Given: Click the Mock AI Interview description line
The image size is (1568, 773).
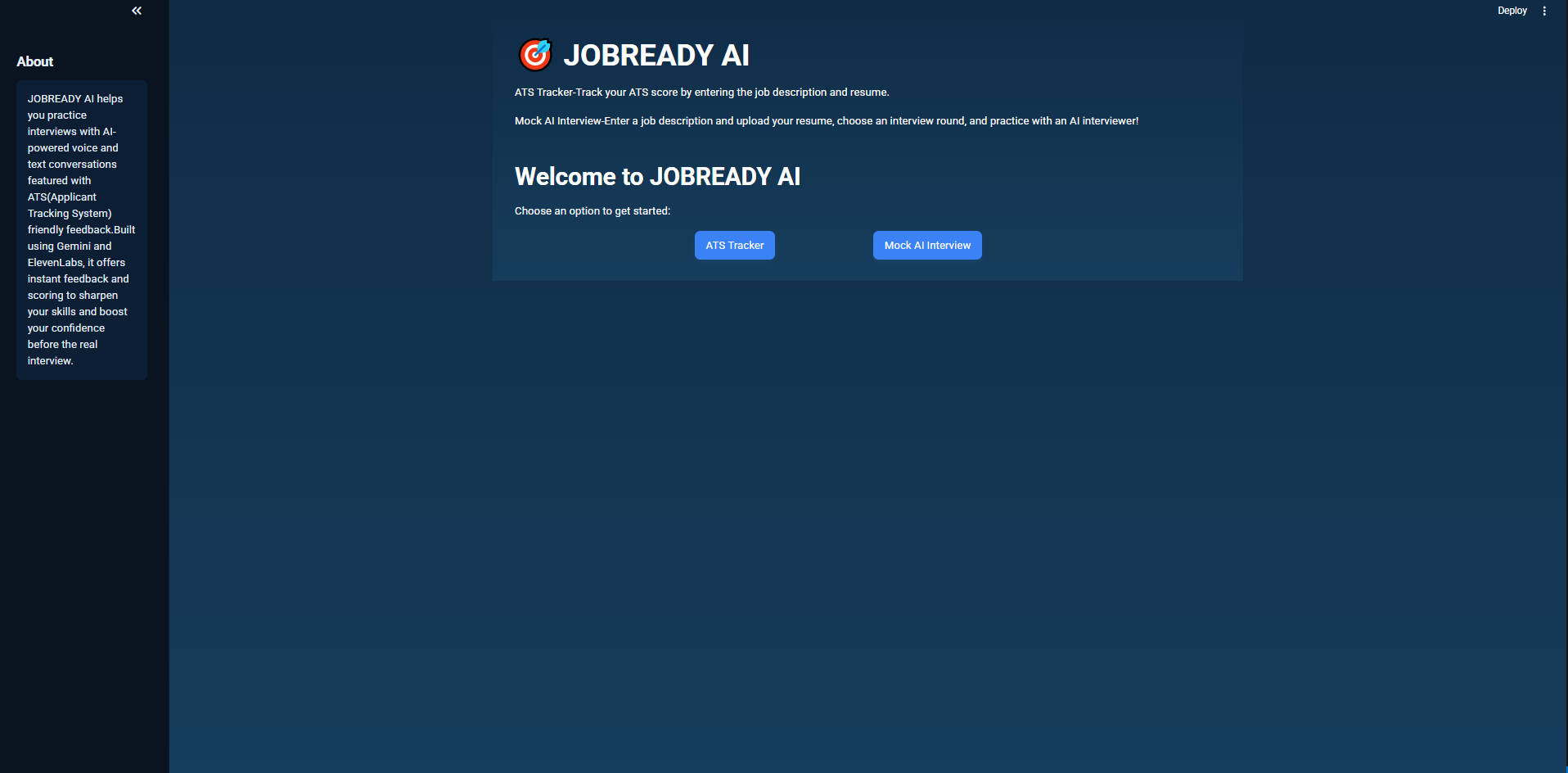Looking at the screenshot, I should tap(827, 121).
